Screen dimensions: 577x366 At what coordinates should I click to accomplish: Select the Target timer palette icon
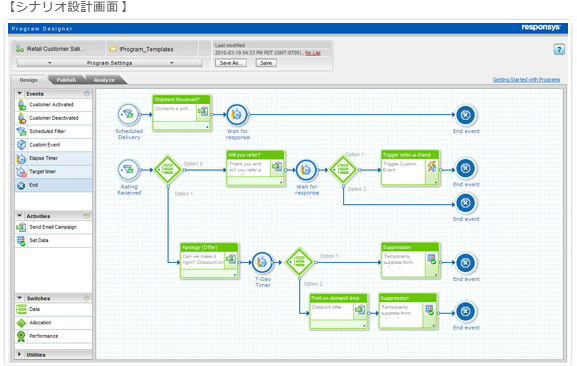coord(21,172)
